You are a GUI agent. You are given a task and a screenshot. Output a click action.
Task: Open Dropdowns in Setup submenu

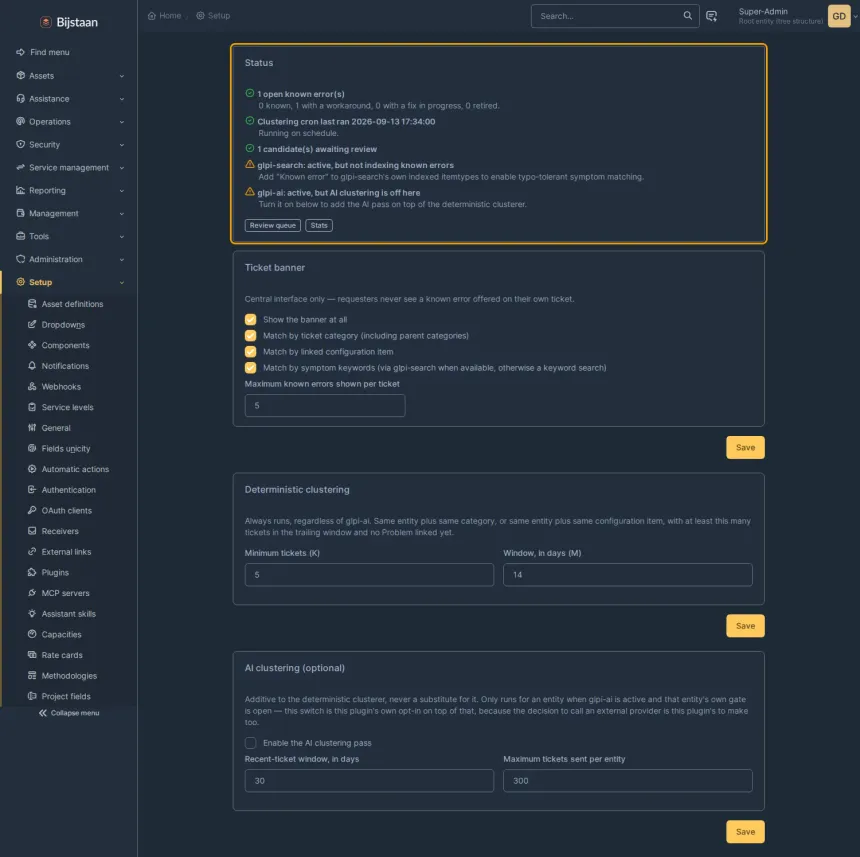tap(63, 325)
